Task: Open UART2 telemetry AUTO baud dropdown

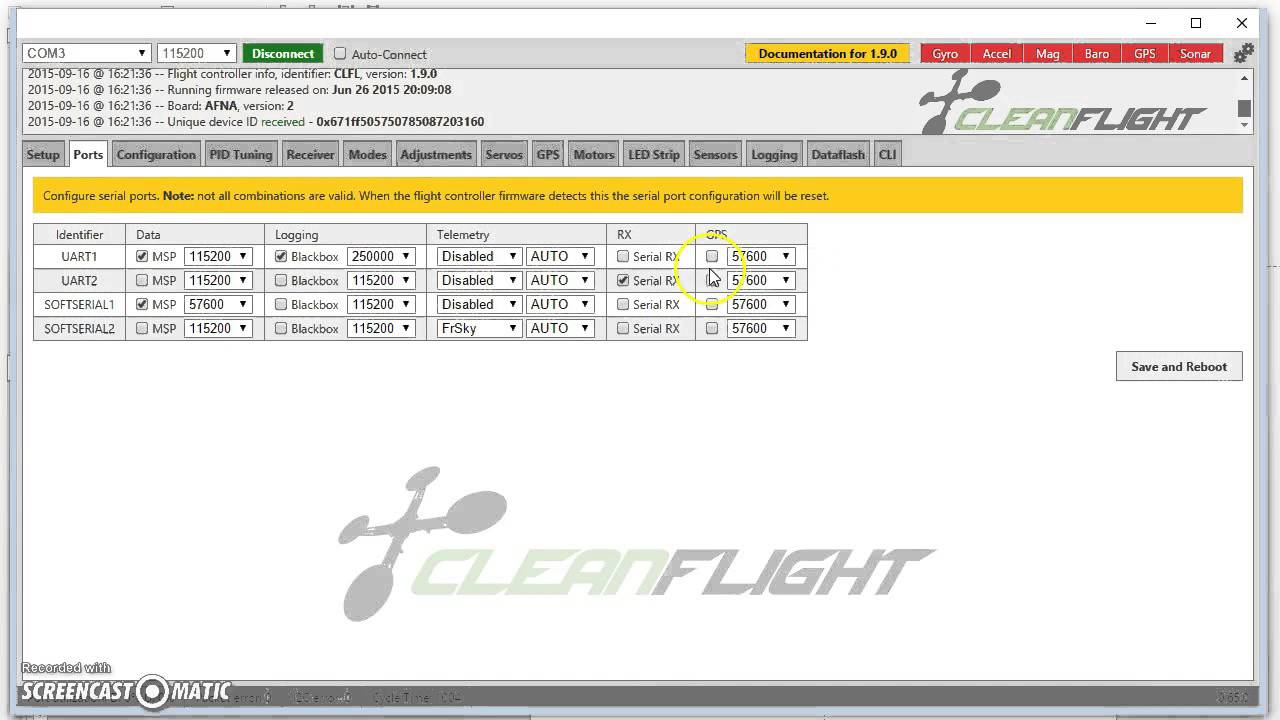Action: (x=560, y=280)
